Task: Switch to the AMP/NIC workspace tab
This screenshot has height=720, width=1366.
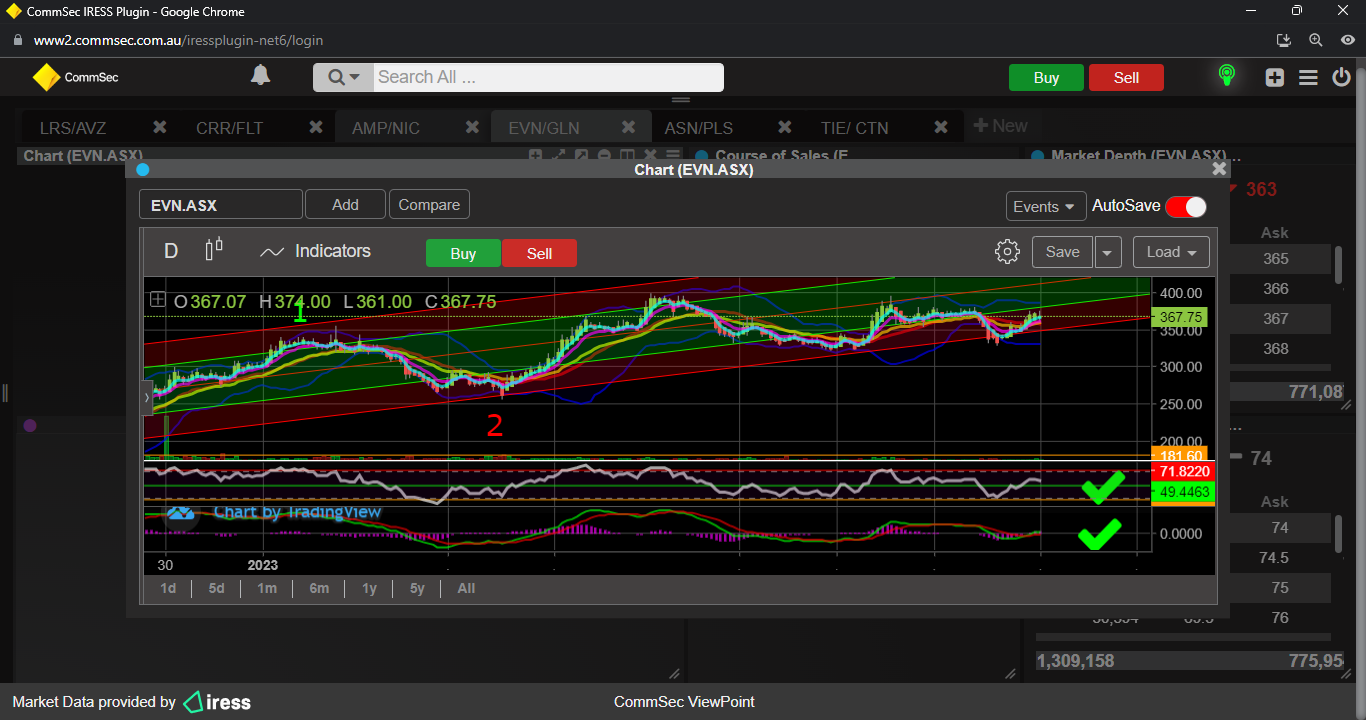Action: point(386,128)
